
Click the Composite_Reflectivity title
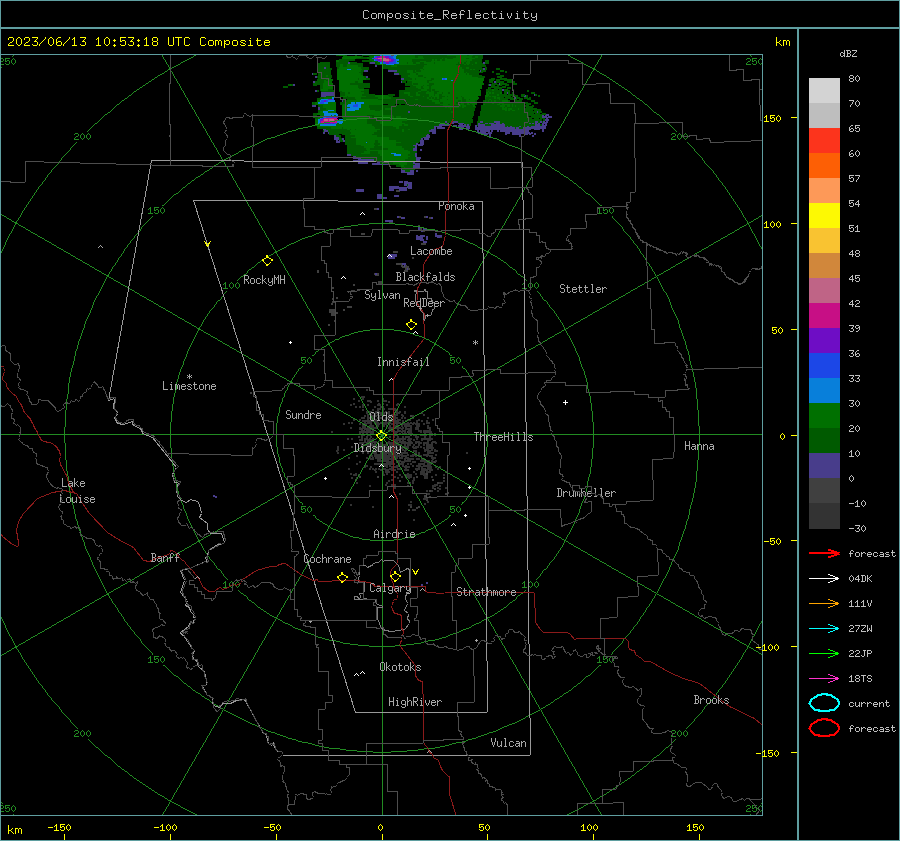click(450, 15)
